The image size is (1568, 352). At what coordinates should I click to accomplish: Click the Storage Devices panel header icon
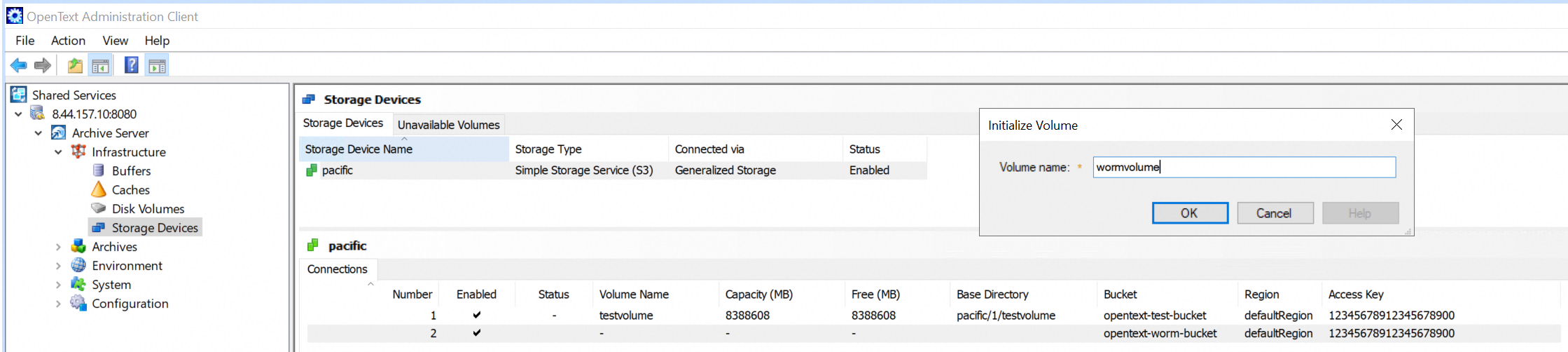coord(309,100)
